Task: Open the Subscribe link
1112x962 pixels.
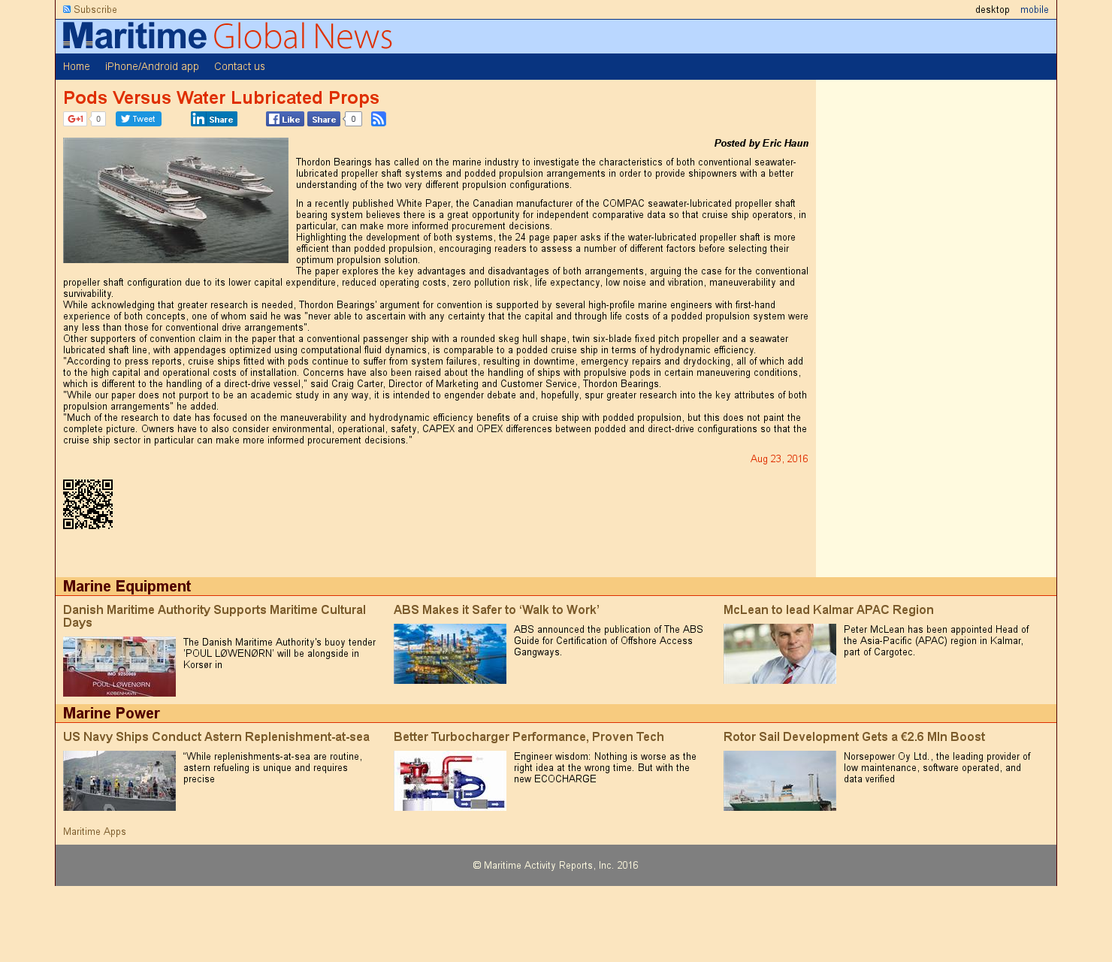Action: 95,9
